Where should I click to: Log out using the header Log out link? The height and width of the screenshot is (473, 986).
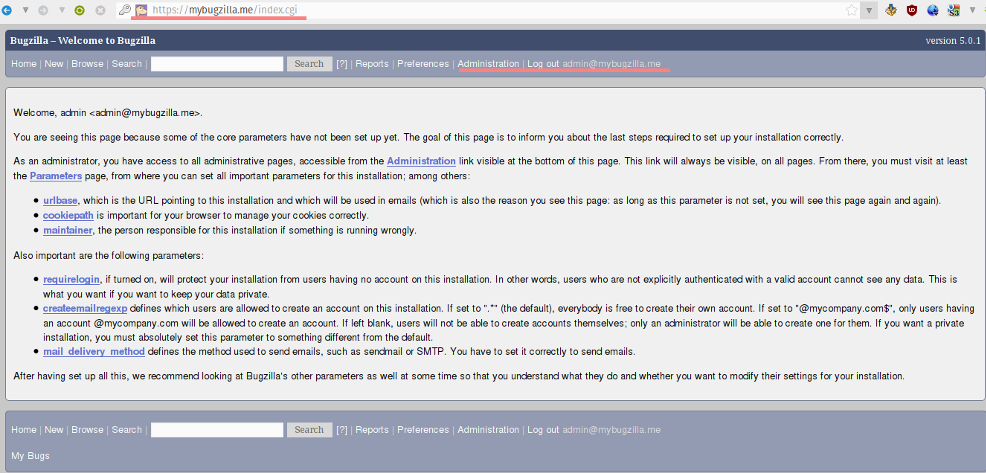[543, 64]
